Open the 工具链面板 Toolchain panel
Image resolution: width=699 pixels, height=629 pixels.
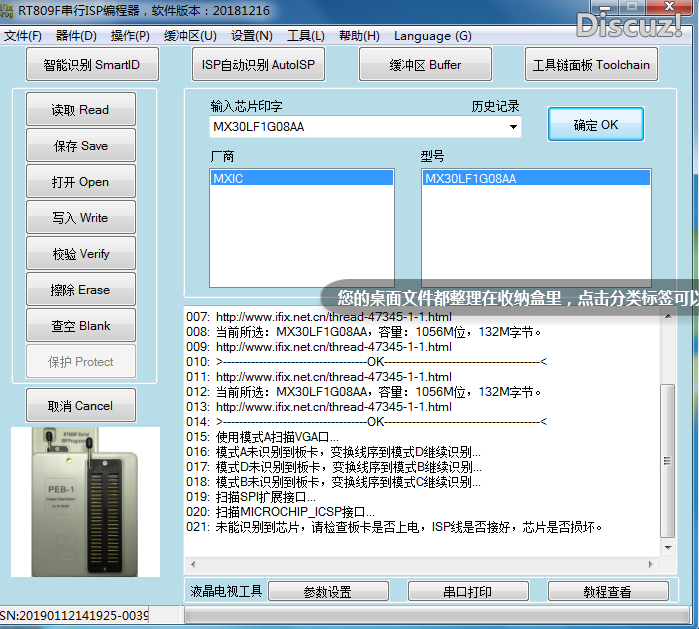click(x=591, y=65)
